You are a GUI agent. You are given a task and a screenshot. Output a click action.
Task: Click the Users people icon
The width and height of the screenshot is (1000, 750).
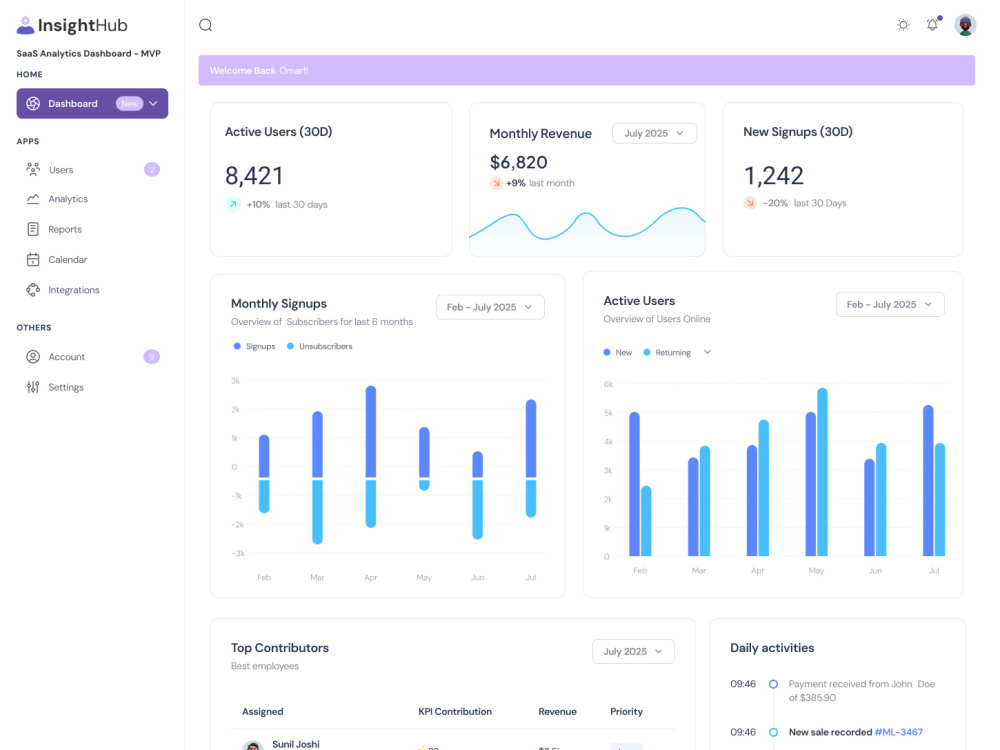coord(33,169)
